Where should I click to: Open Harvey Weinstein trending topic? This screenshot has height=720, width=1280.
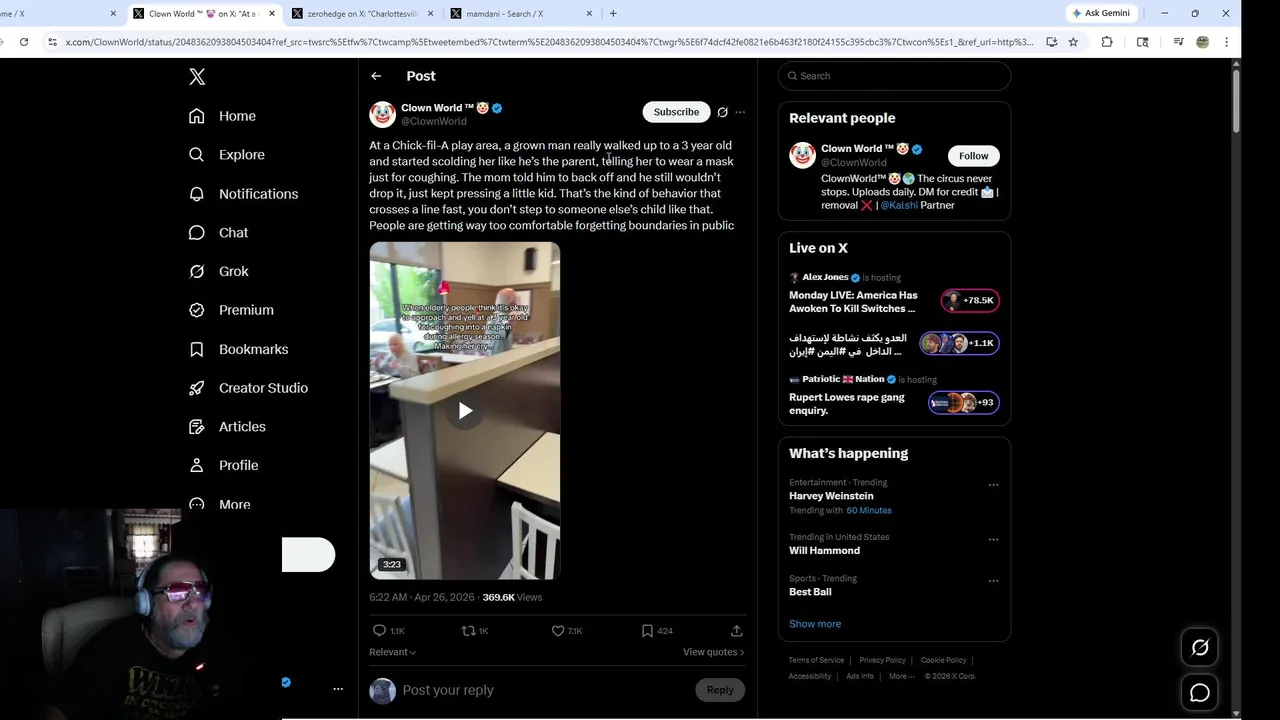click(831, 496)
